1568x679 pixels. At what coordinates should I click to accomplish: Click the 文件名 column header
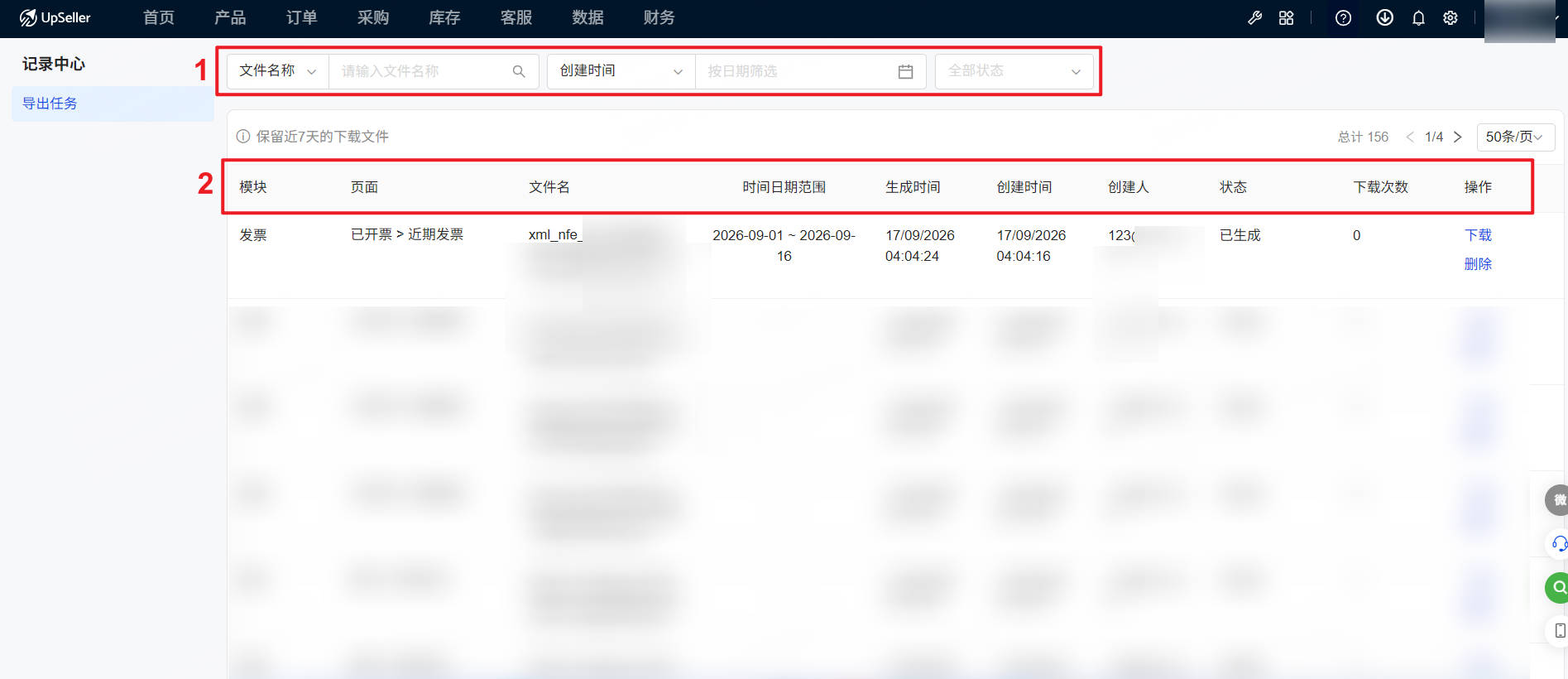pyautogui.click(x=549, y=187)
